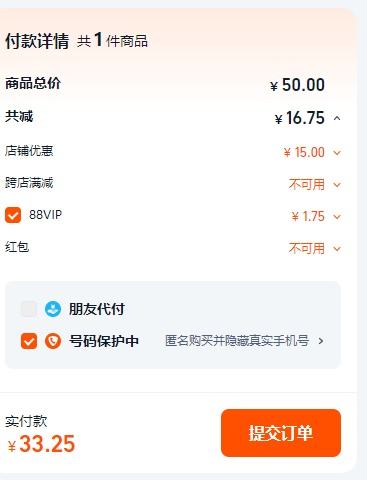This screenshot has width=367, height=480.
Task: Open 匿名购买并隐藏真实手机号 details
Action: [x=237, y=341]
